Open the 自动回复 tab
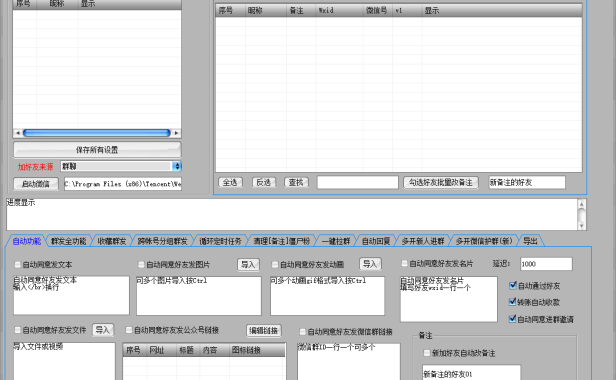This screenshot has height=380, width=616. (376, 241)
